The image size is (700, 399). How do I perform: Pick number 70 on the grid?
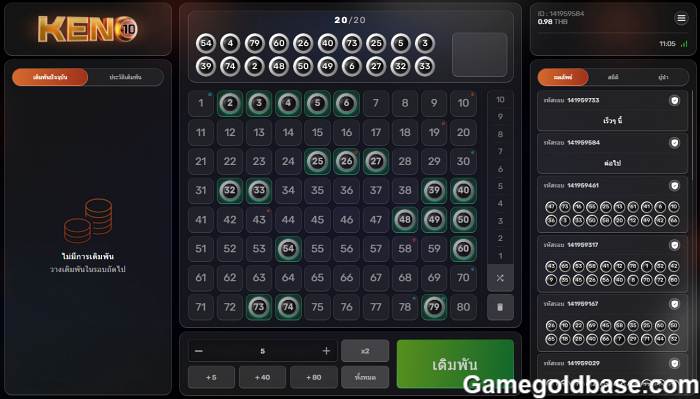point(463,278)
